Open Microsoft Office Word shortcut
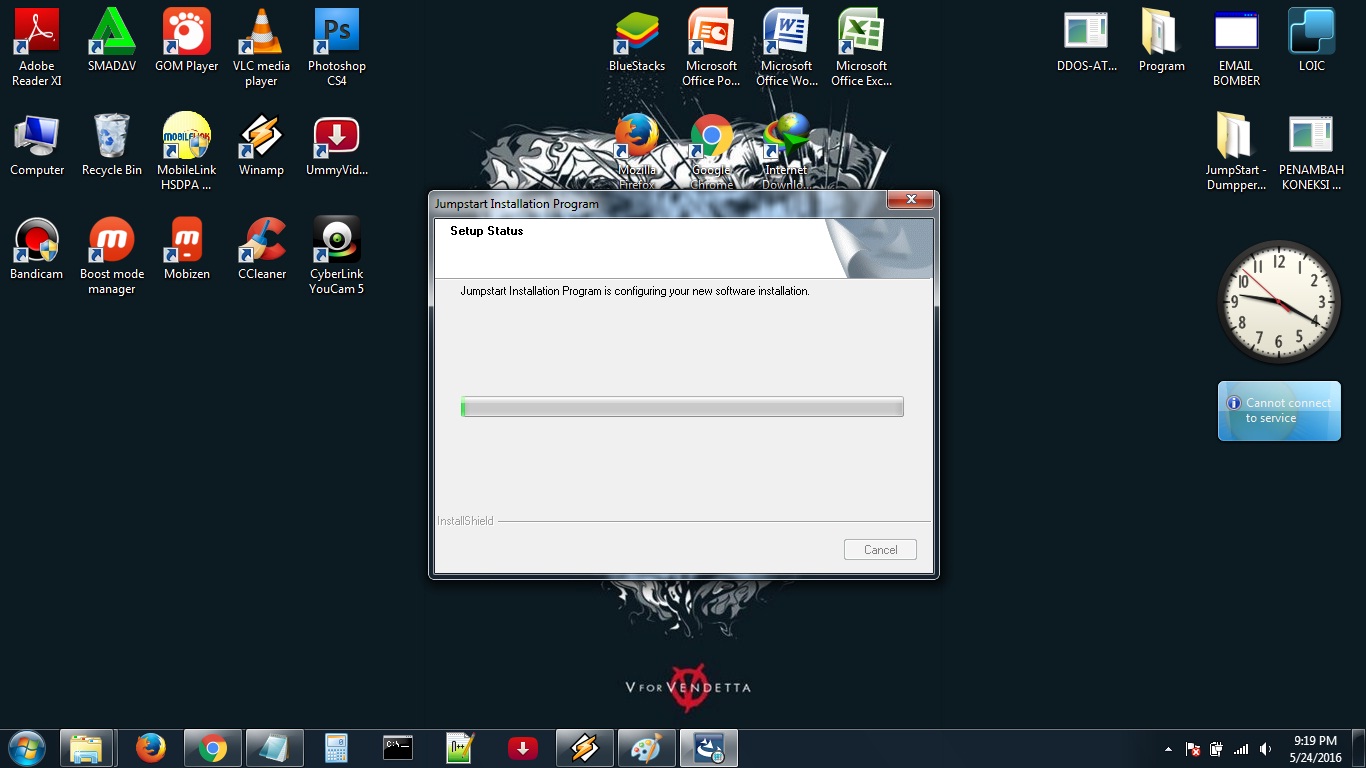The width and height of the screenshot is (1366, 768). pos(787,47)
